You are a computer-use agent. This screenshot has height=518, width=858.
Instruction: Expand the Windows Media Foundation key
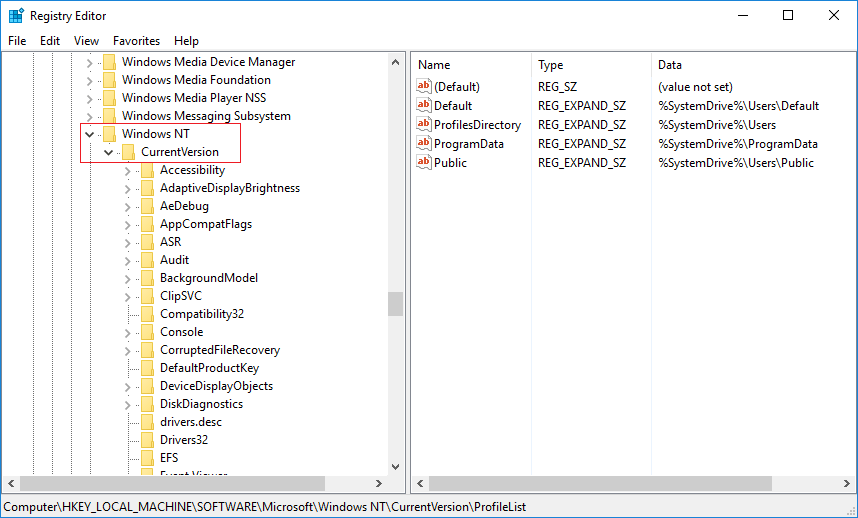(90, 80)
